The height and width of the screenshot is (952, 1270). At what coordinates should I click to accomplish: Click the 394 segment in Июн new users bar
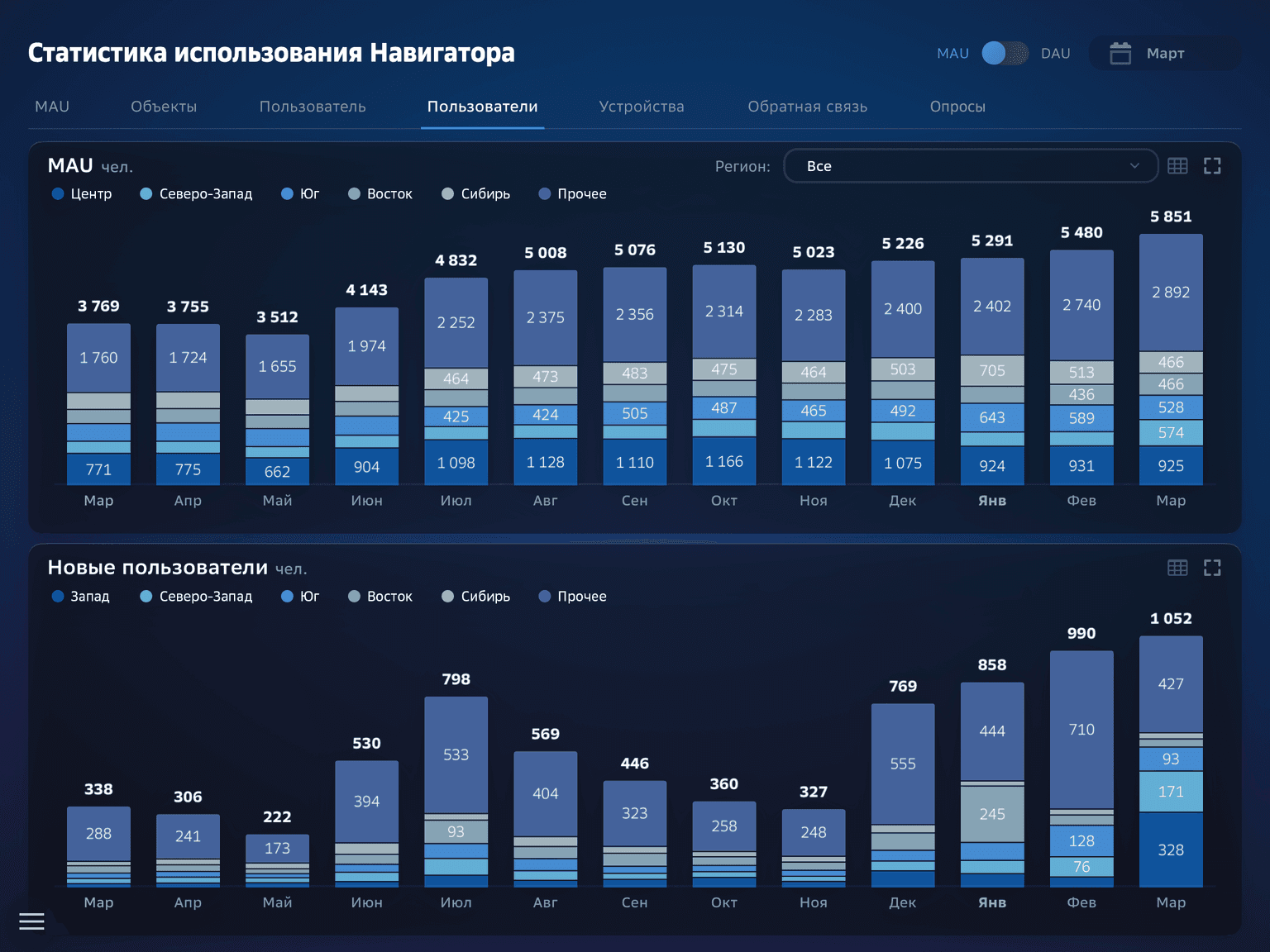tap(366, 802)
